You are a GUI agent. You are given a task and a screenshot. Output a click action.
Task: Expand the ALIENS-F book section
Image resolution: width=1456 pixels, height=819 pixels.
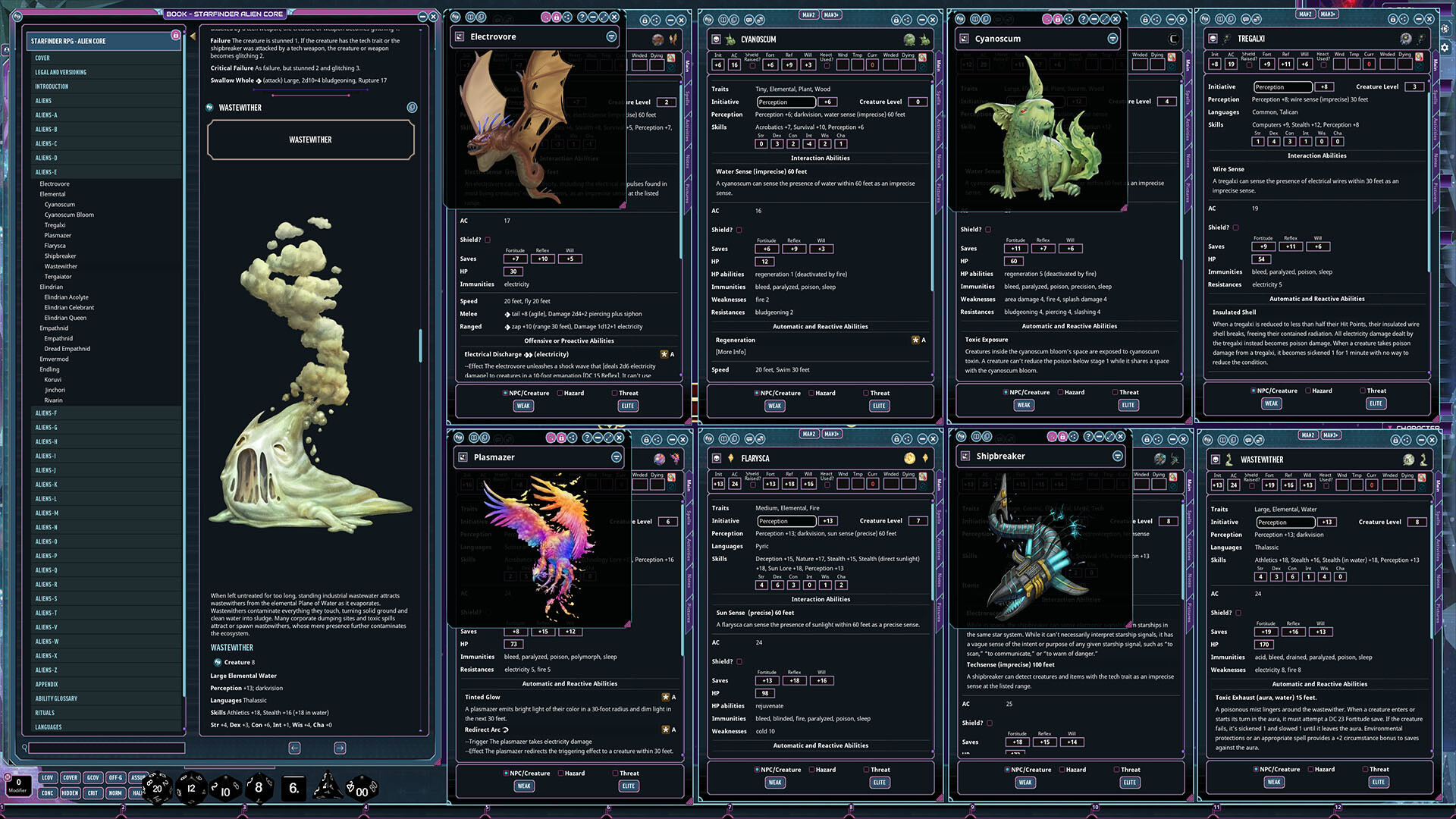pyautogui.click(x=46, y=413)
